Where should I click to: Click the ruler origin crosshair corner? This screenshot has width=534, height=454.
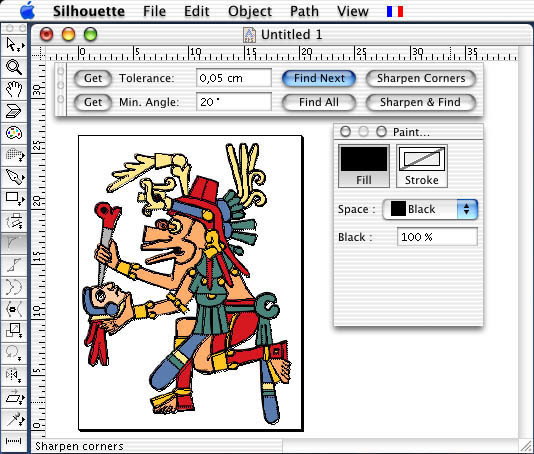[x=38, y=53]
